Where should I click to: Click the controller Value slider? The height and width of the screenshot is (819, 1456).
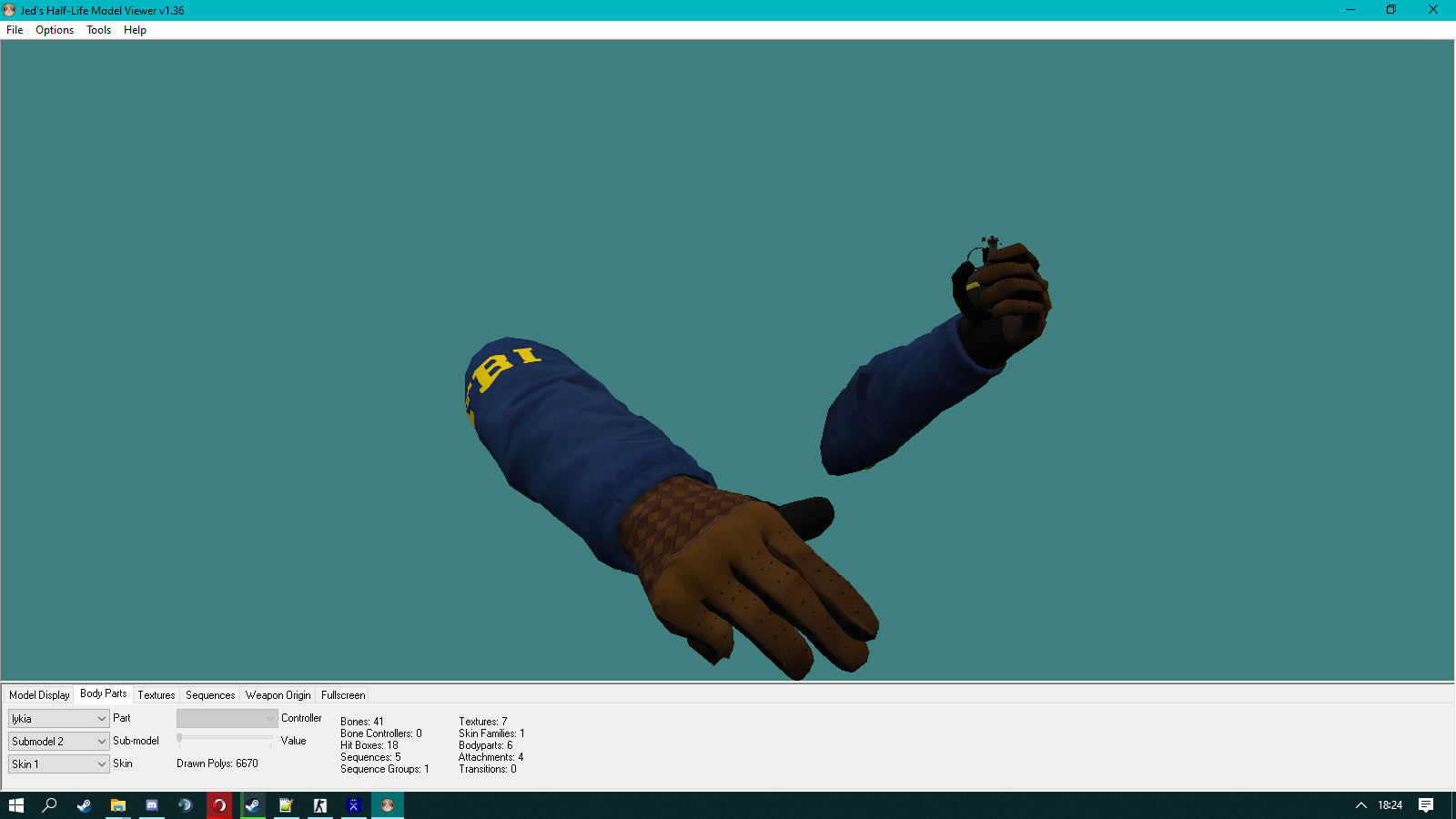pyautogui.click(x=225, y=740)
